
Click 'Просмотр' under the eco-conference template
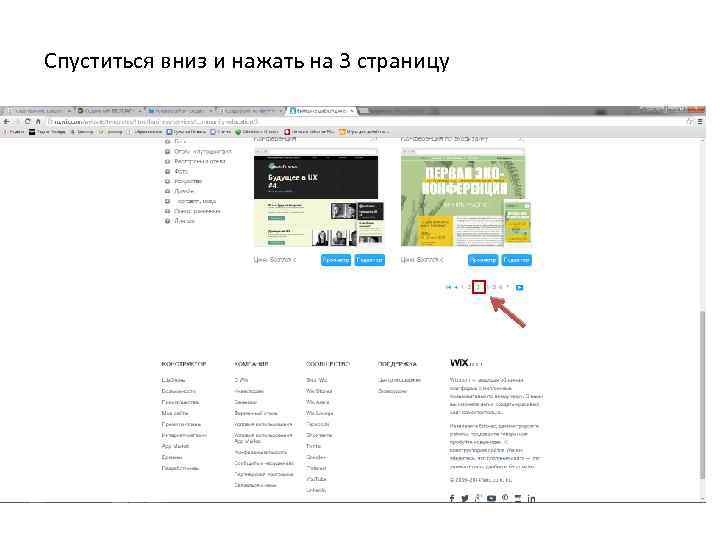click(x=483, y=260)
